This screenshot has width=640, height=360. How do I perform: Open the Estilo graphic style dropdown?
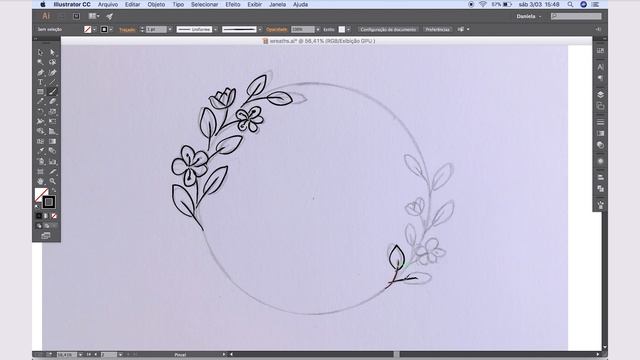point(348,29)
